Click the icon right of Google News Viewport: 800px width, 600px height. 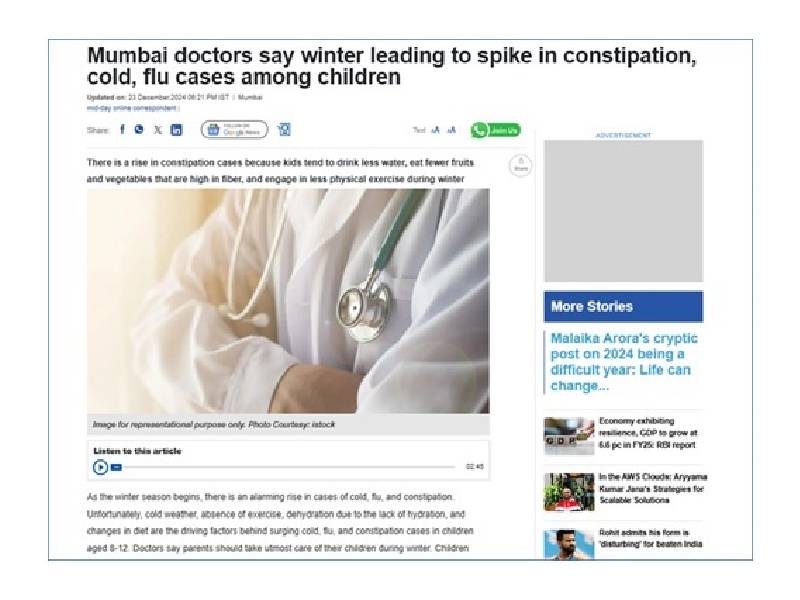[284, 130]
